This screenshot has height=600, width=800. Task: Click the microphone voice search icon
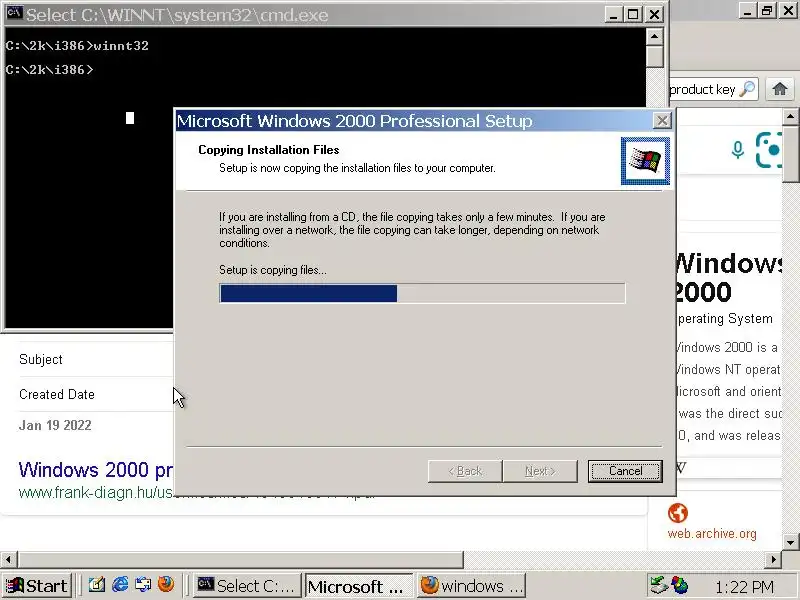[x=737, y=150]
